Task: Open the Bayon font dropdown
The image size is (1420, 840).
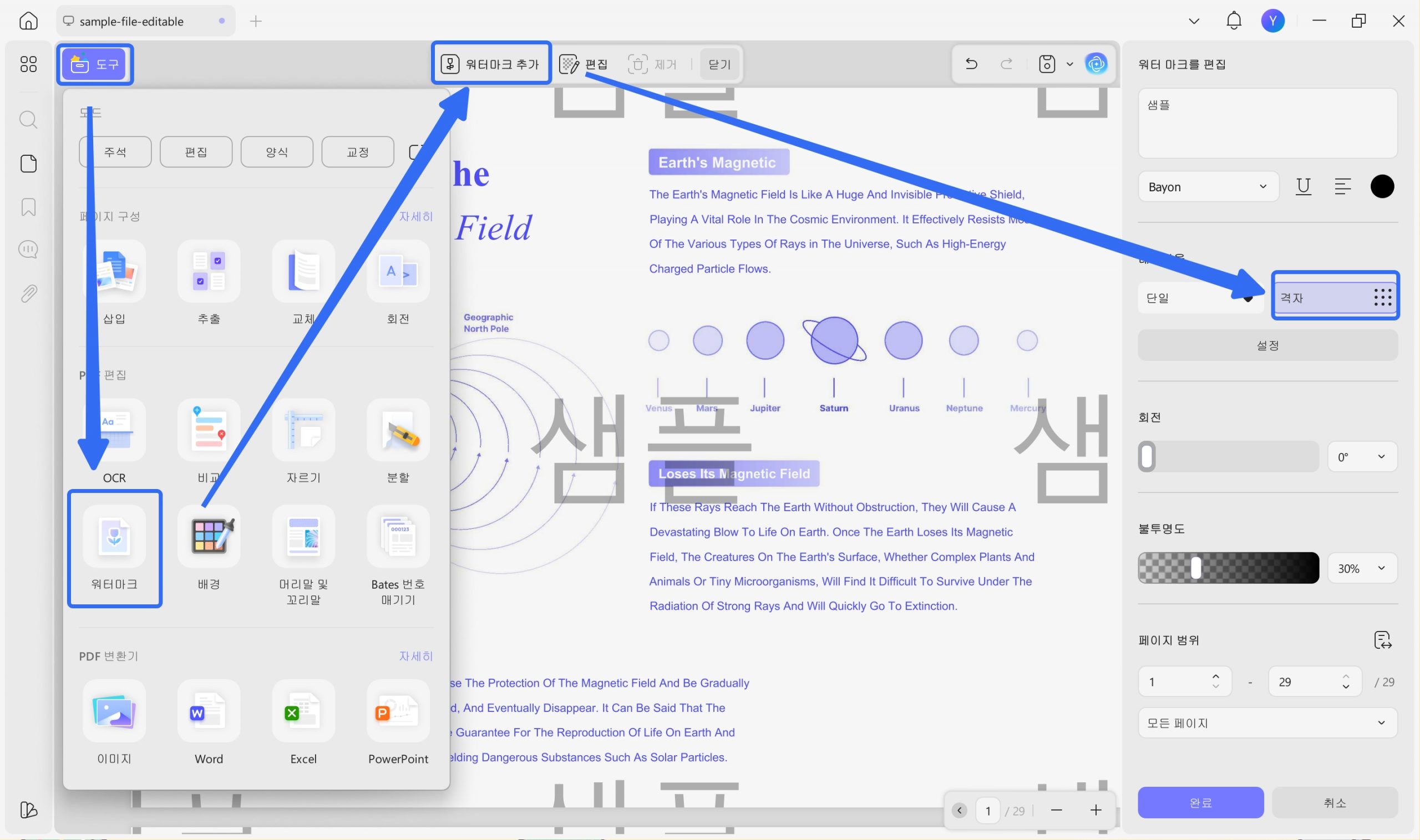Action: tap(1208, 187)
